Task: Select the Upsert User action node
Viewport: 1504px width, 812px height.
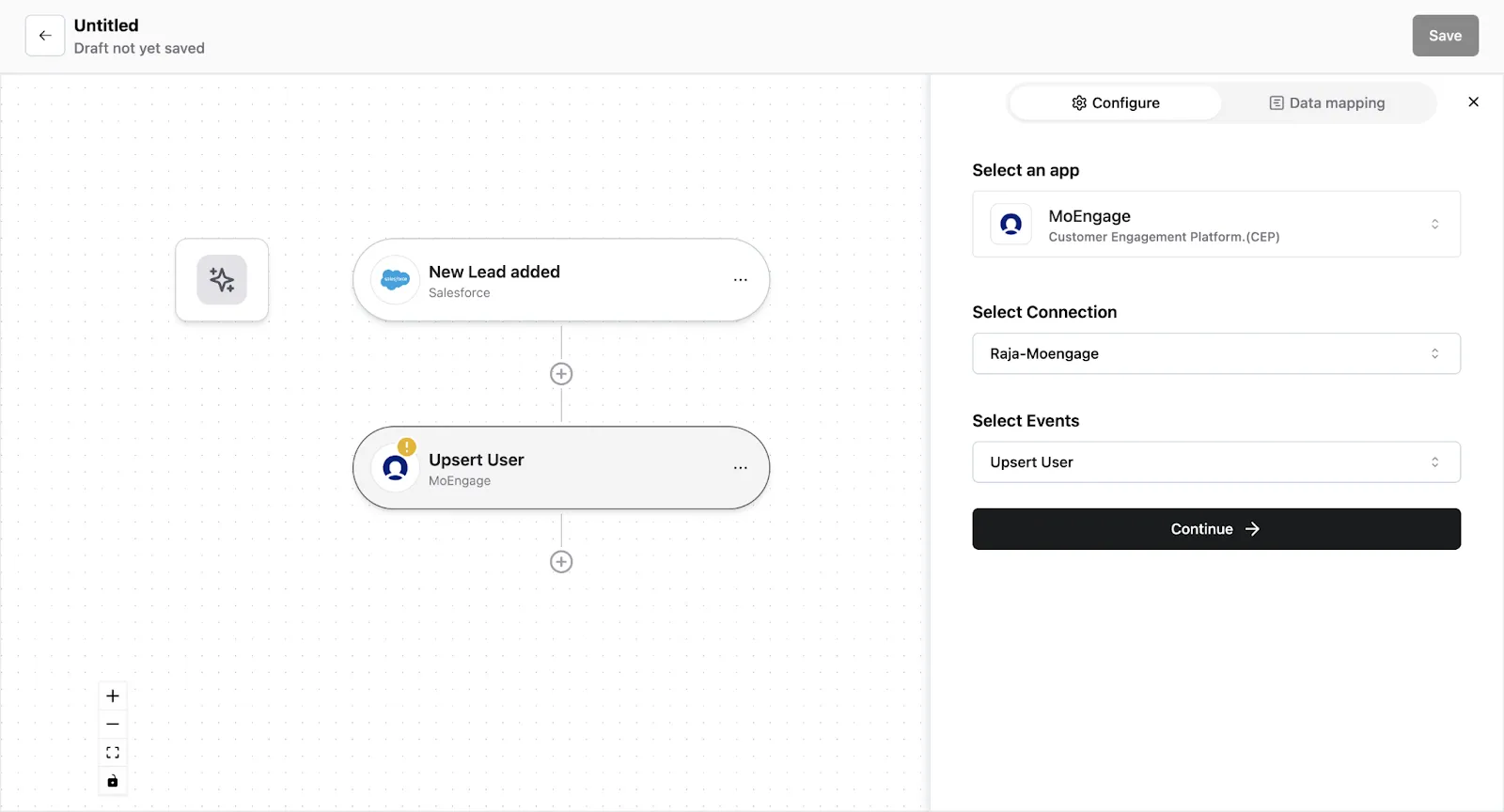Action: [561, 468]
